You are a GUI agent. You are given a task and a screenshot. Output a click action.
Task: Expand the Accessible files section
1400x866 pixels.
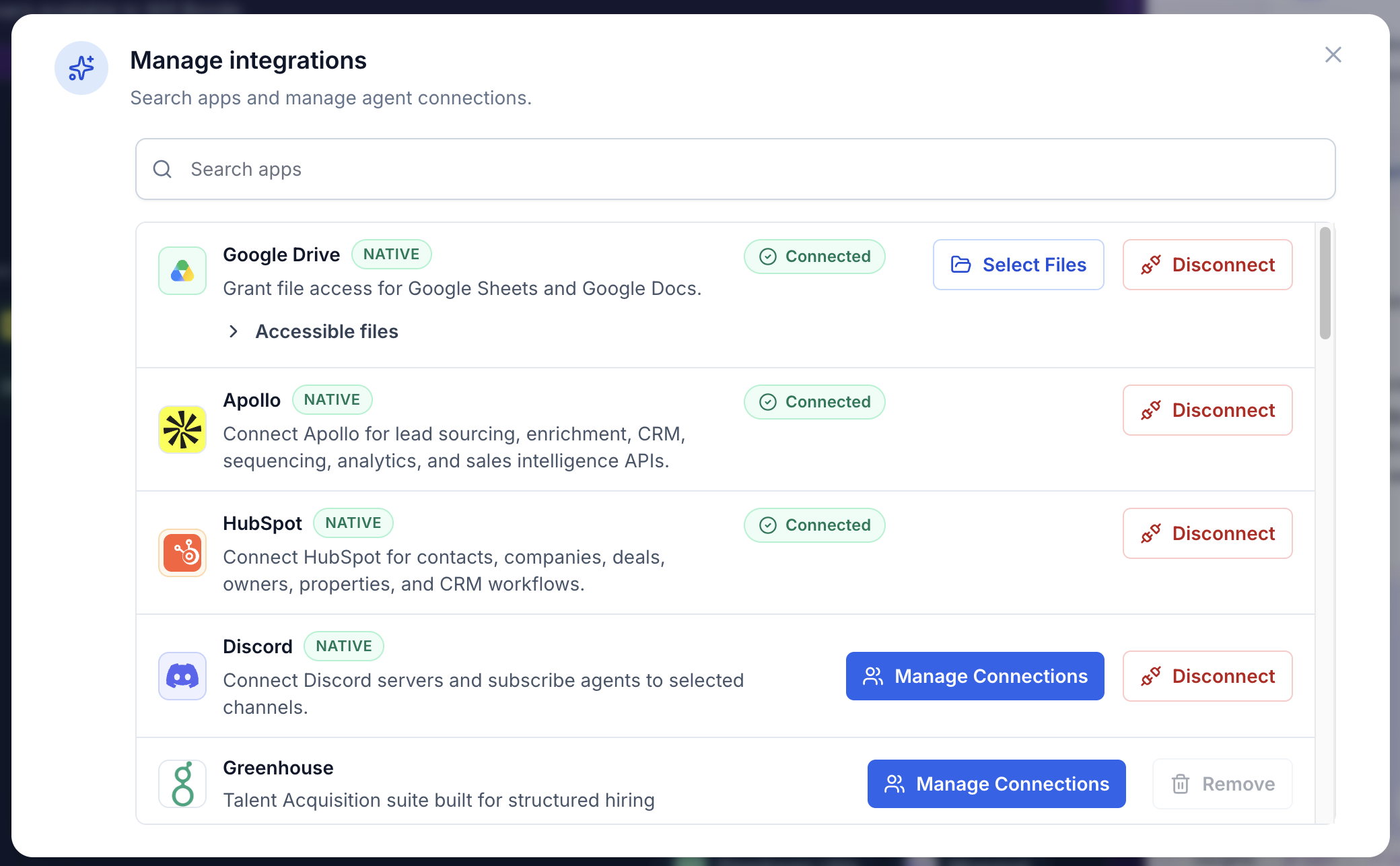click(313, 331)
